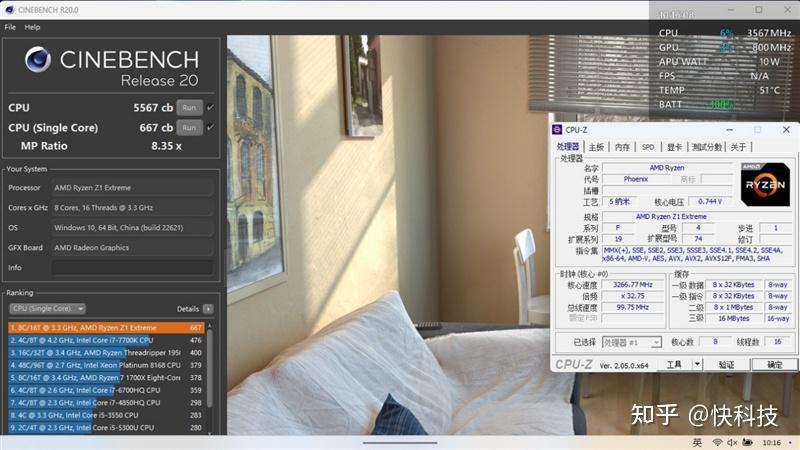Select ranking row AMD Ryzen Threadripper

tap(106, 353)
